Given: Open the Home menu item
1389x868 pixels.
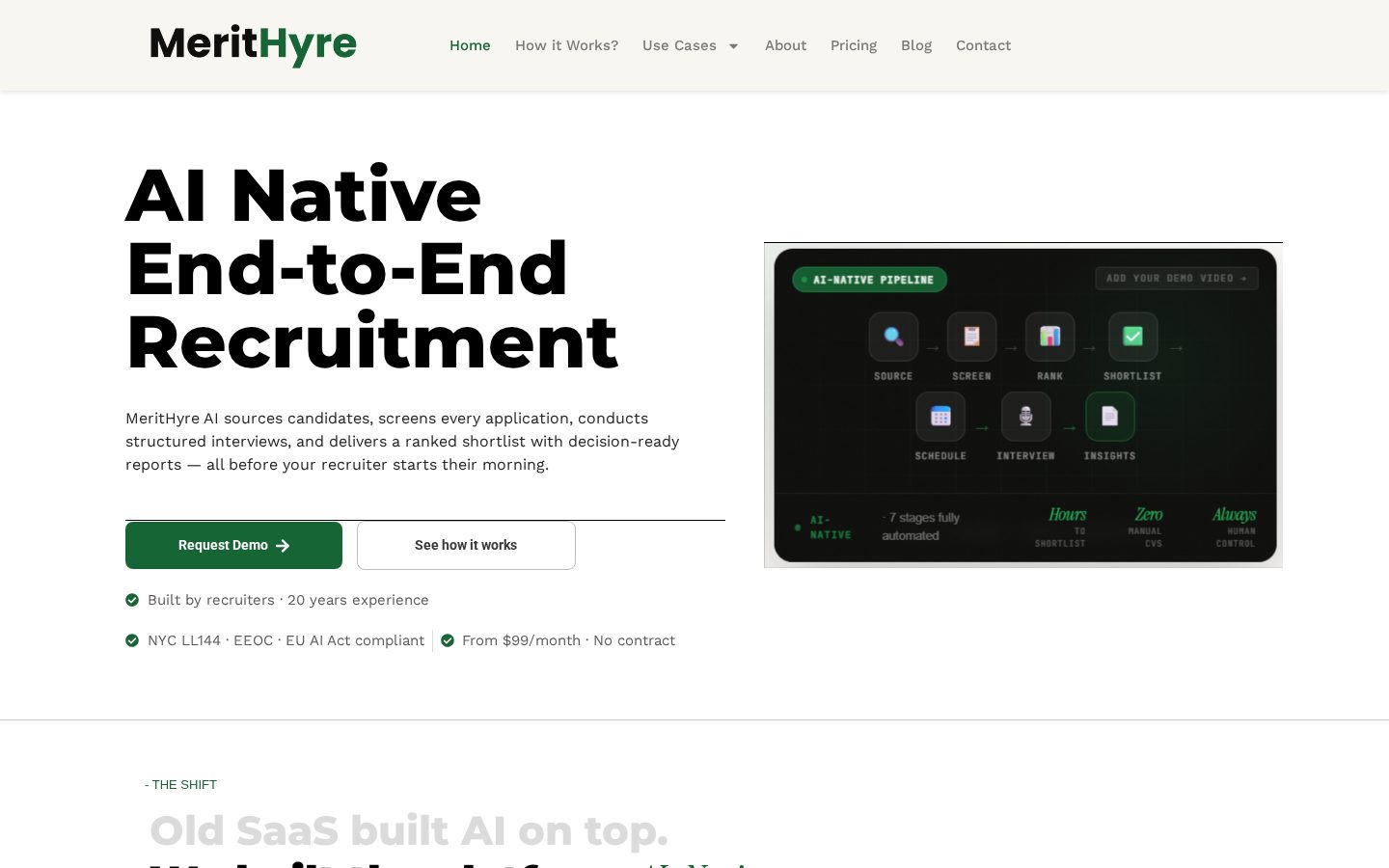Looking at the screenshot, I should [470, 45].
